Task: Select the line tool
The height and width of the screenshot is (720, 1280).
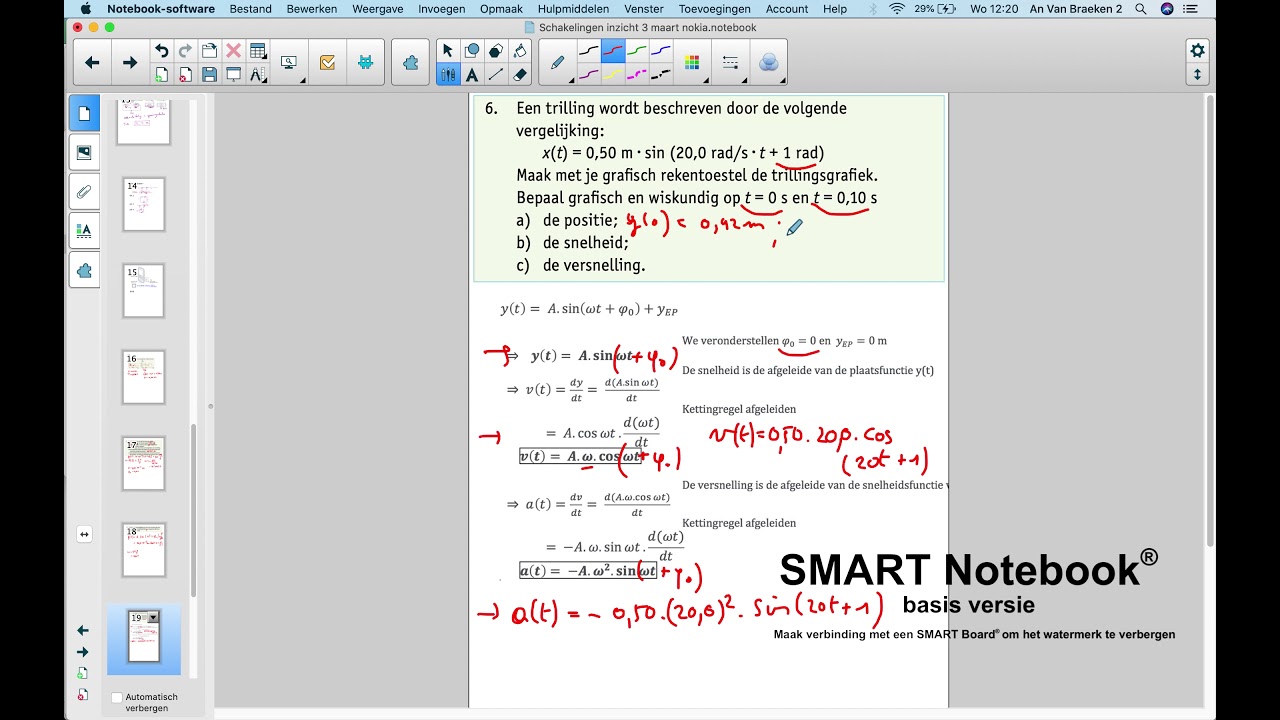Action: [x=495, y=75]
